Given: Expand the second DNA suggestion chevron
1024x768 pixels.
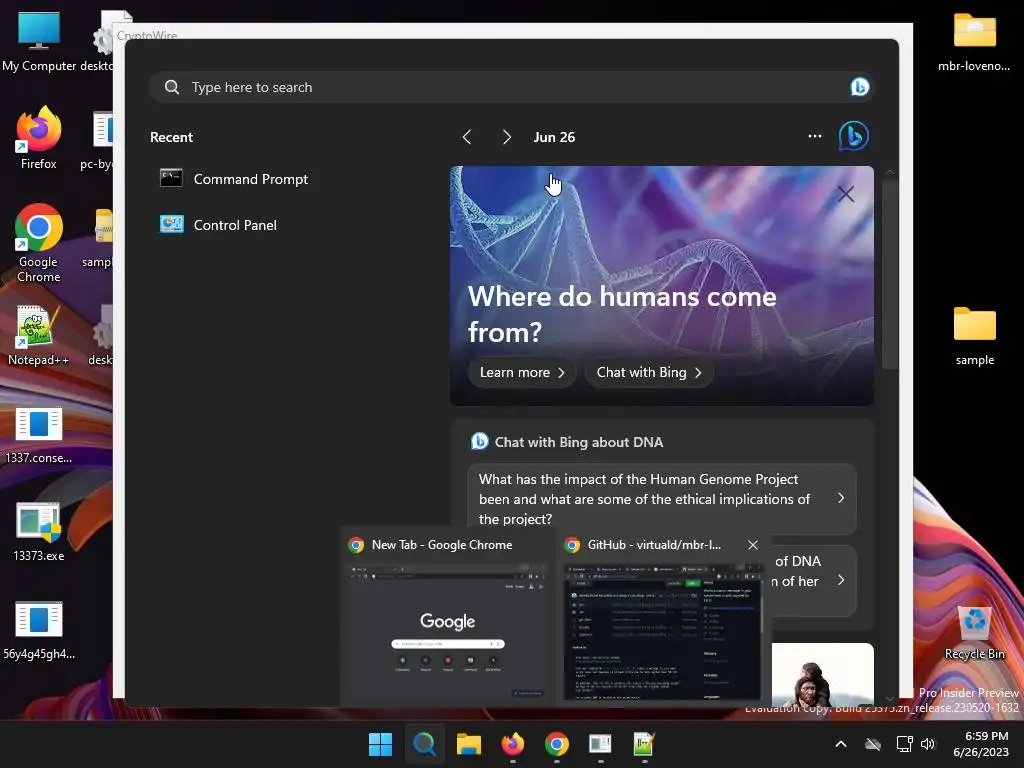Looking at the screenshot, I should point(840,580).
